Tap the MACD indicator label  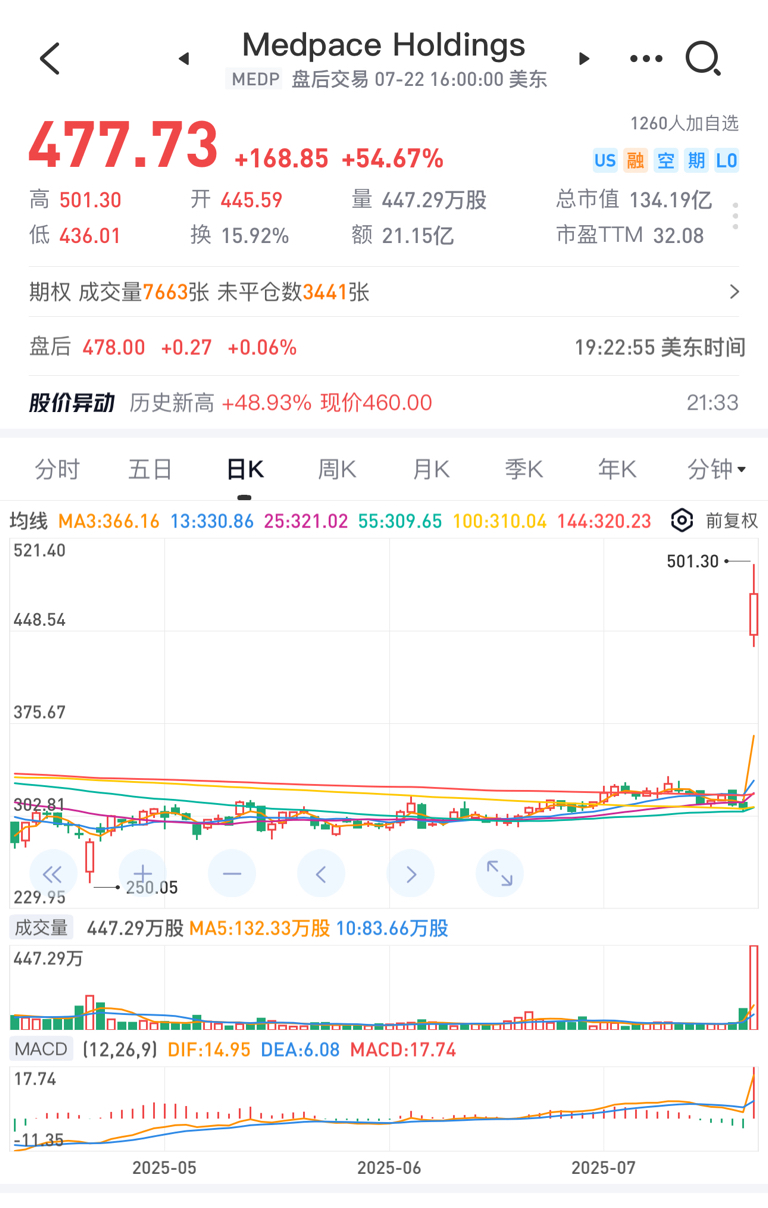tap(41, 1049)
